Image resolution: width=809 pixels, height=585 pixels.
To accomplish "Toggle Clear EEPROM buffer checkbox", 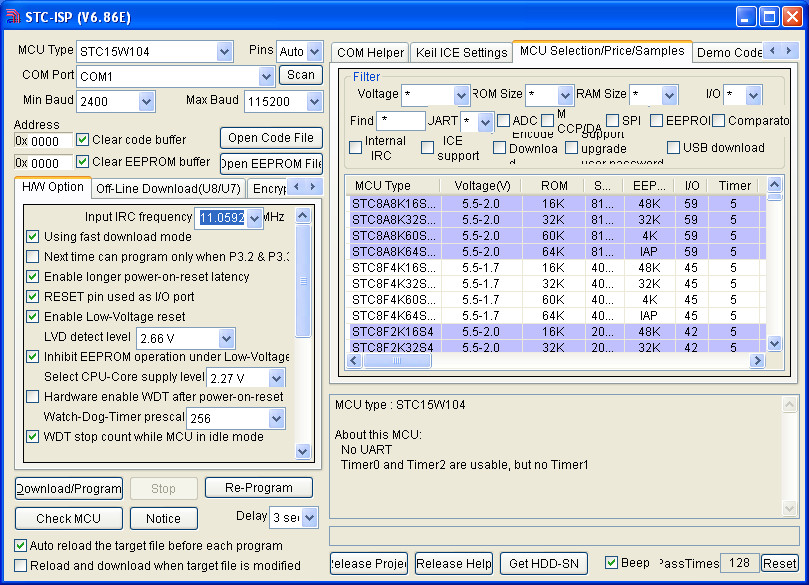I will (x=82, y=161).
